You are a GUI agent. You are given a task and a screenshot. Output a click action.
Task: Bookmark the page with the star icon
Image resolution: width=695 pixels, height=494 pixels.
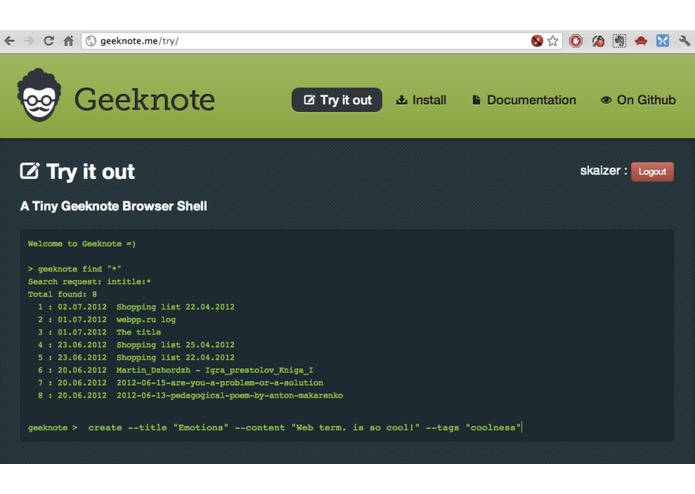(x=553, y=41)
